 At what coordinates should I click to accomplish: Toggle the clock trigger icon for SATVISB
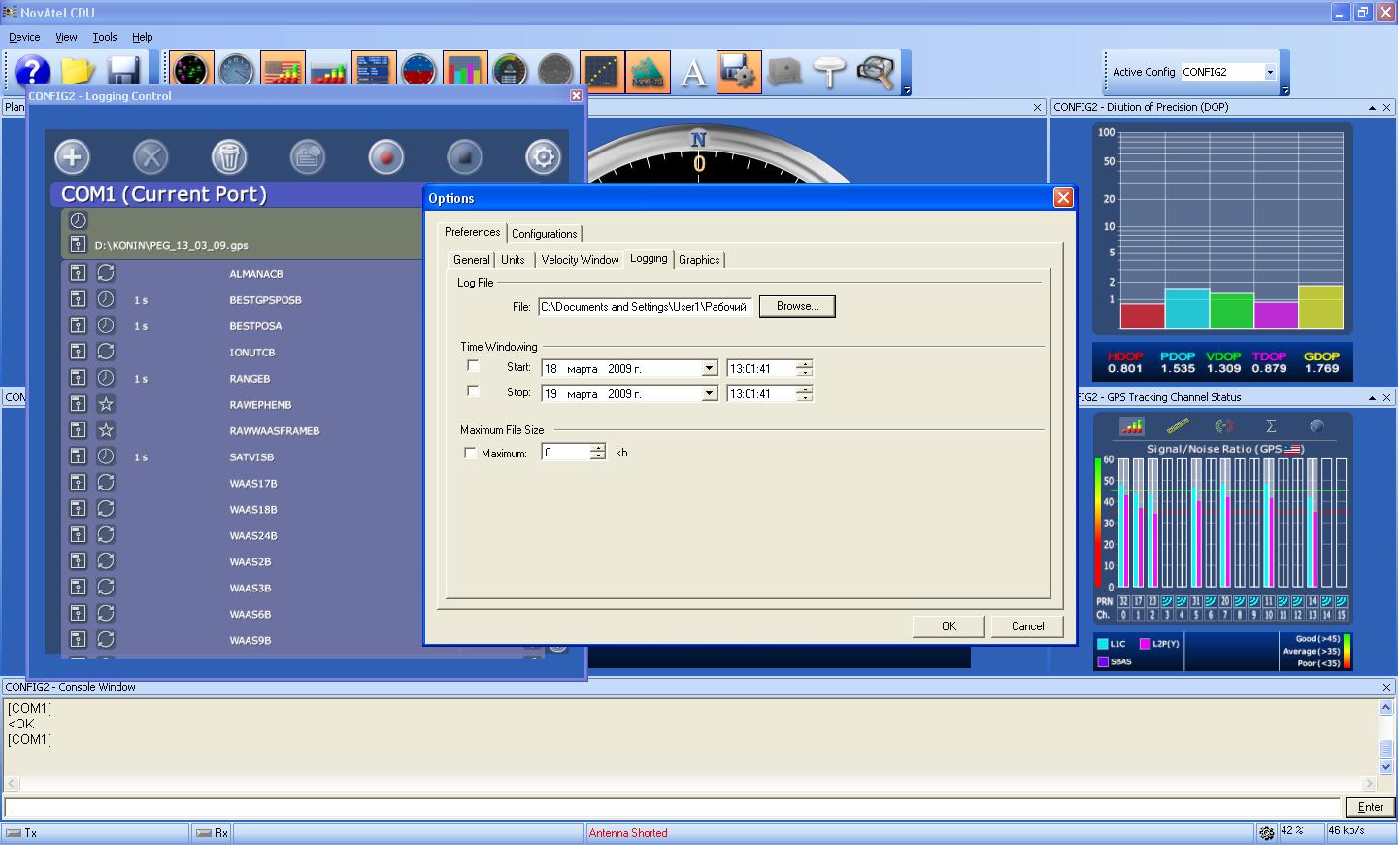(x=106, y=456)
